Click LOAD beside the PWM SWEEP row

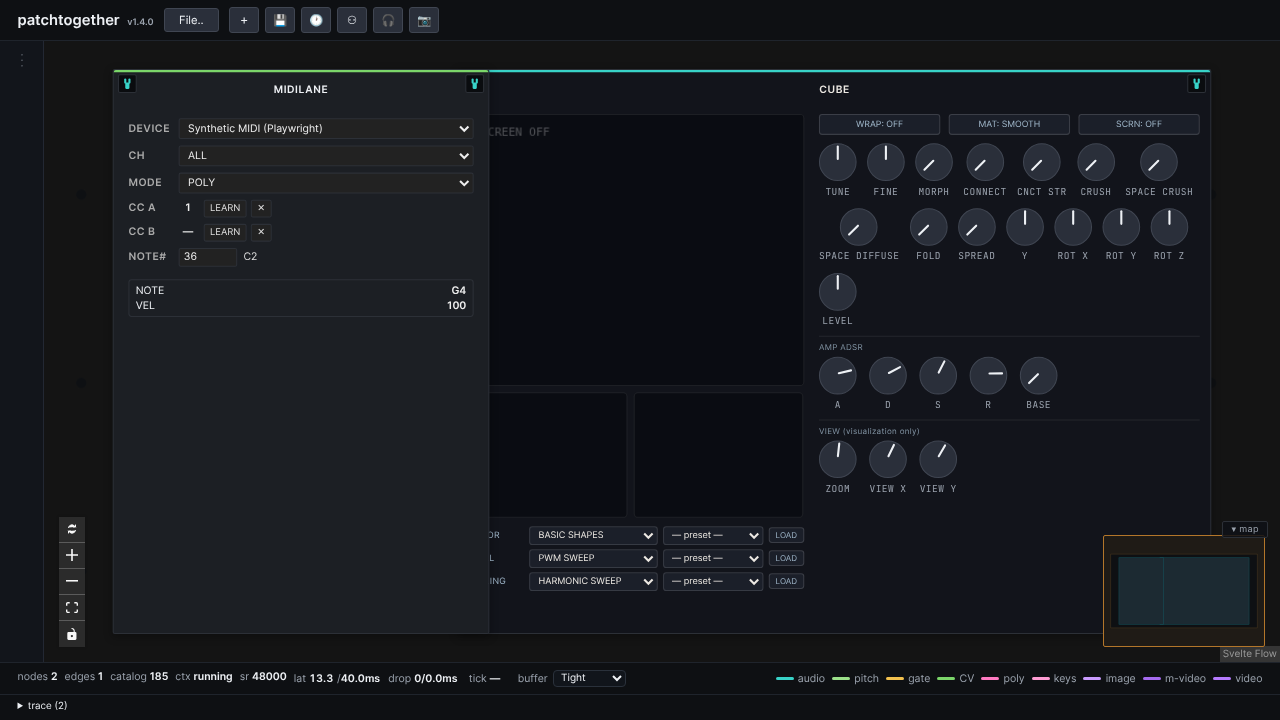tap(786, 558)
